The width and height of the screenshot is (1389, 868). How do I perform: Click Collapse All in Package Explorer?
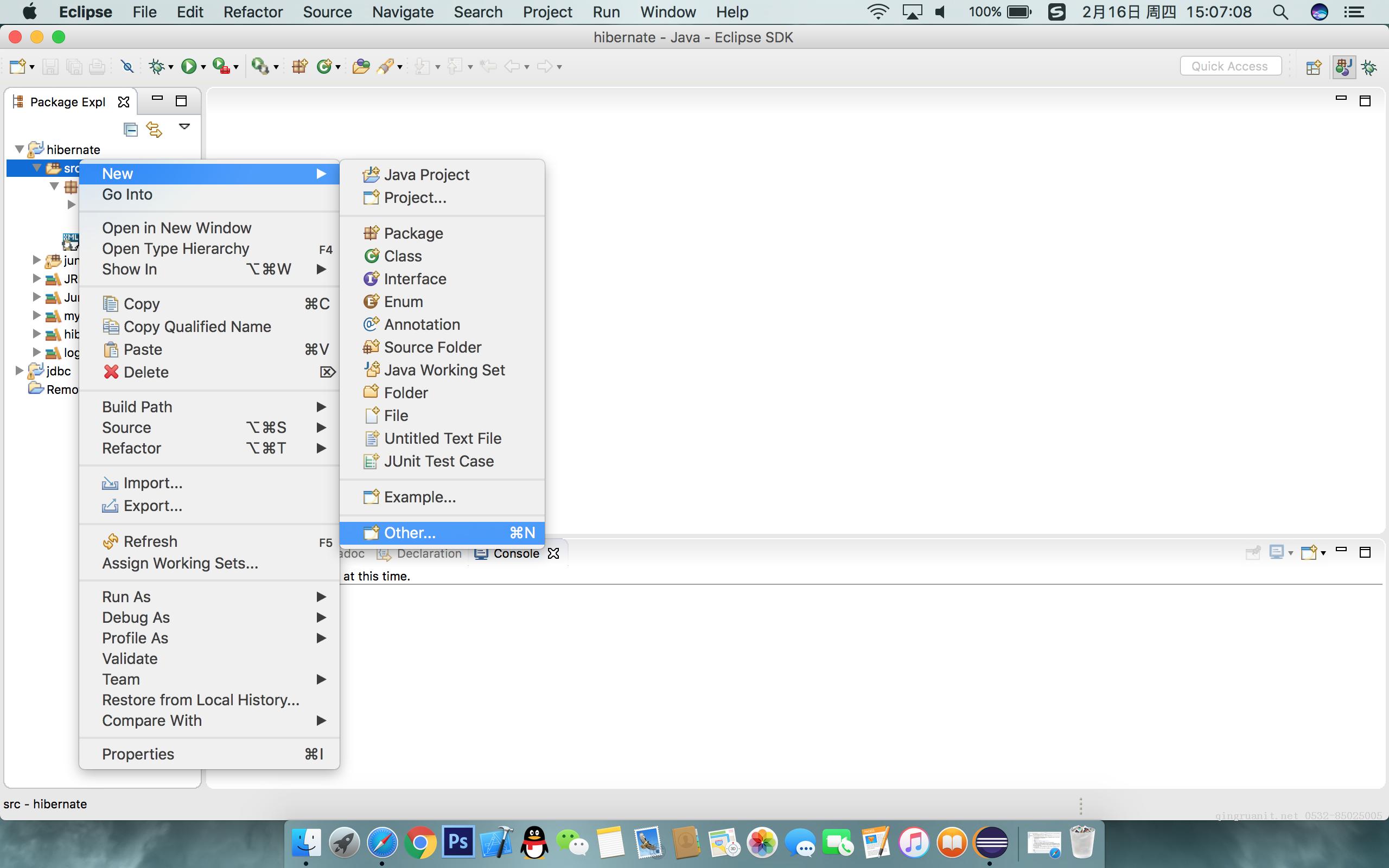130,129
